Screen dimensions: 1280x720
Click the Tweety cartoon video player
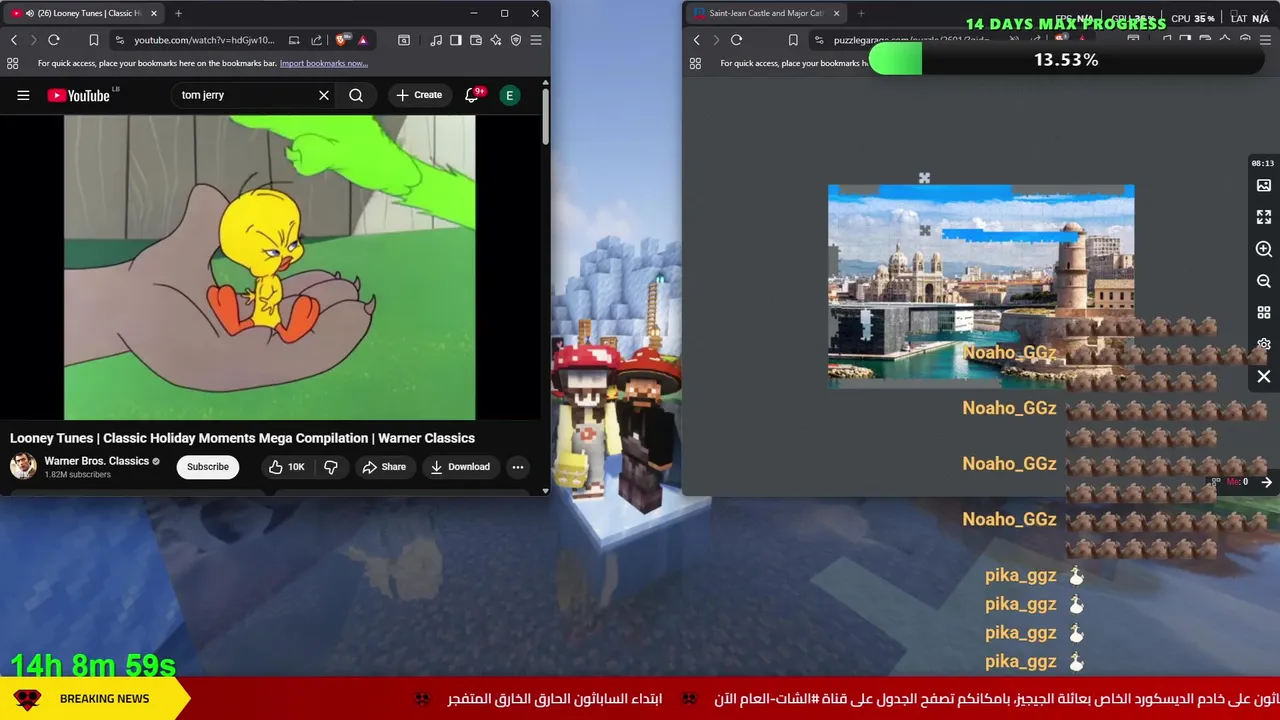coord(270,267)
